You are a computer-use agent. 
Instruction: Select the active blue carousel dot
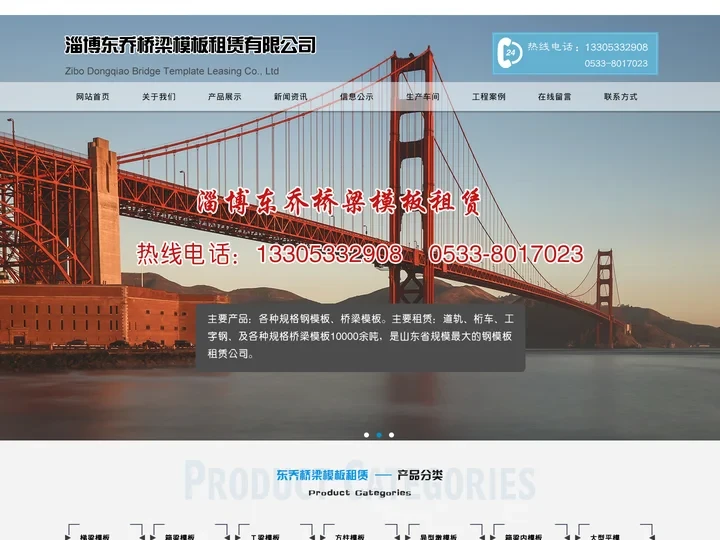[x=379, y=435]
